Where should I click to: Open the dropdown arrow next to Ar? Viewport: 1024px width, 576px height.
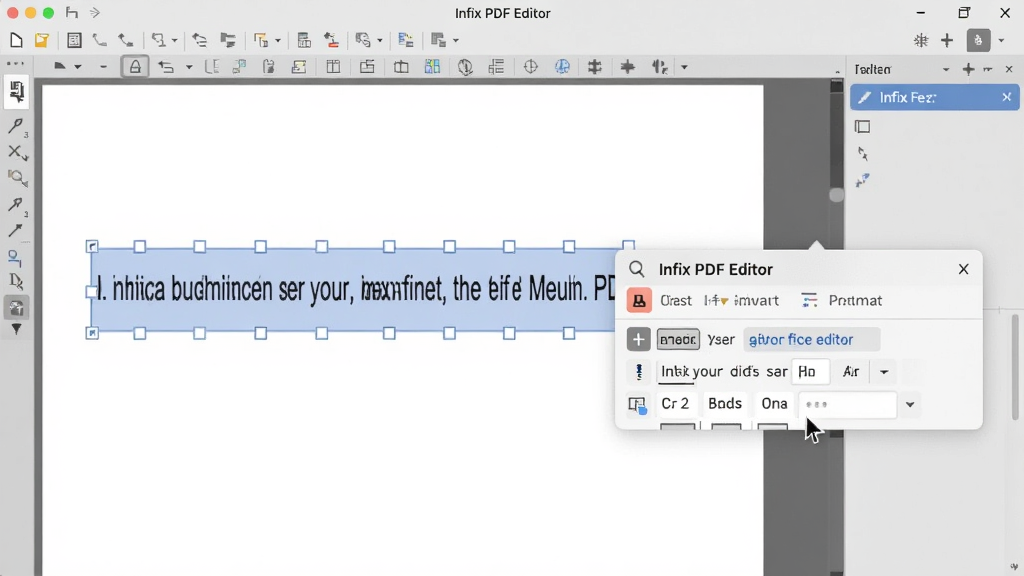coord(884,372)
